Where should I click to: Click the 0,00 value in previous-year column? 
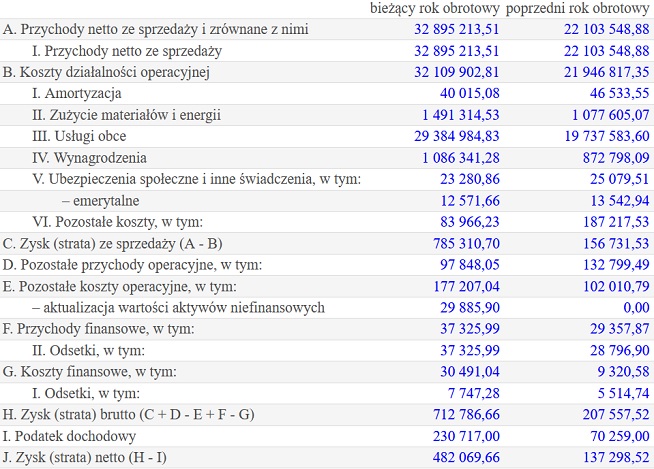636,308
